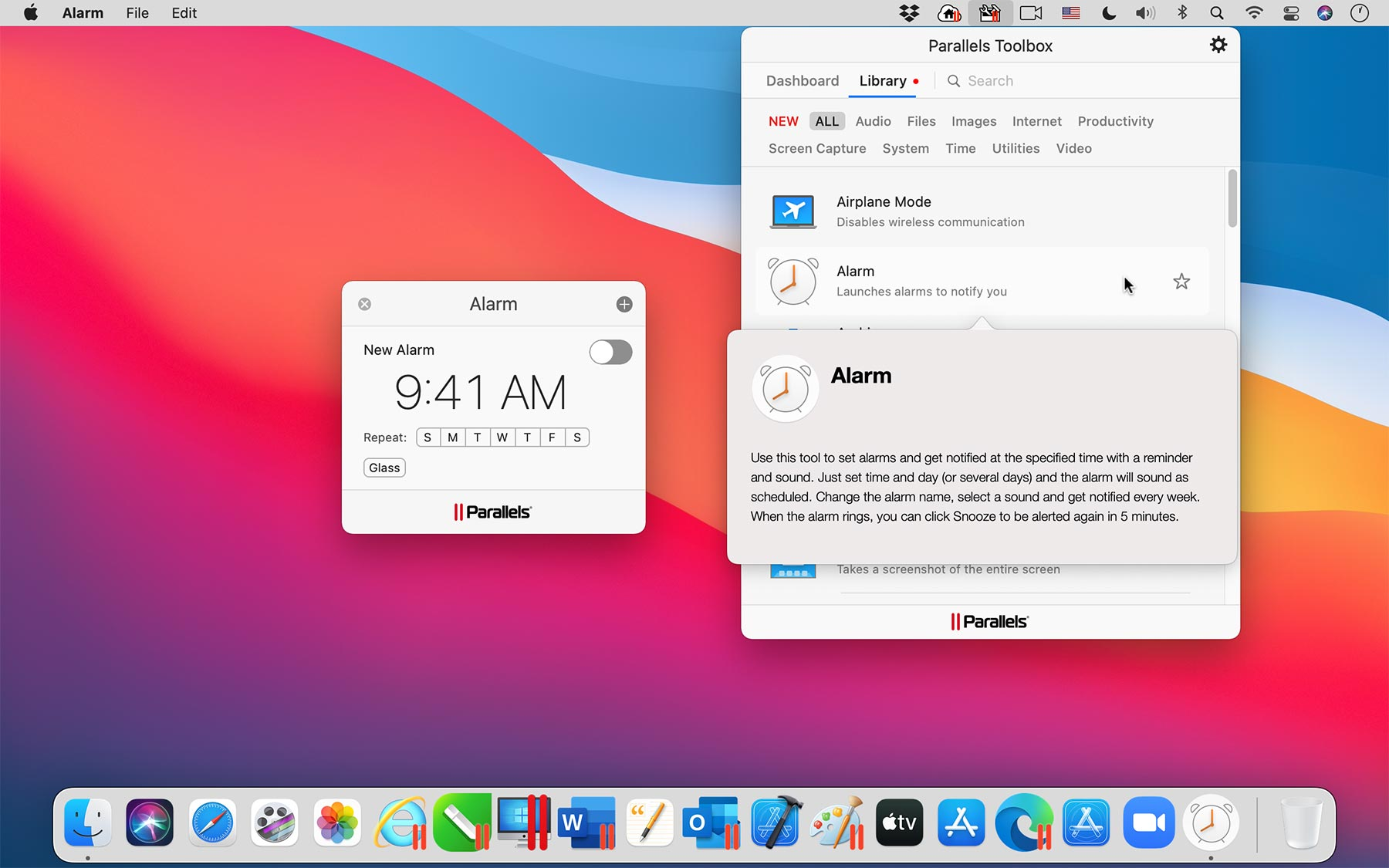Image resolution: width=1389 pixels, height=868 pixels.
Task: Open Parallels Toolbox settings via gear icon
Action: pyautogui.click(x=1218, y=45)
